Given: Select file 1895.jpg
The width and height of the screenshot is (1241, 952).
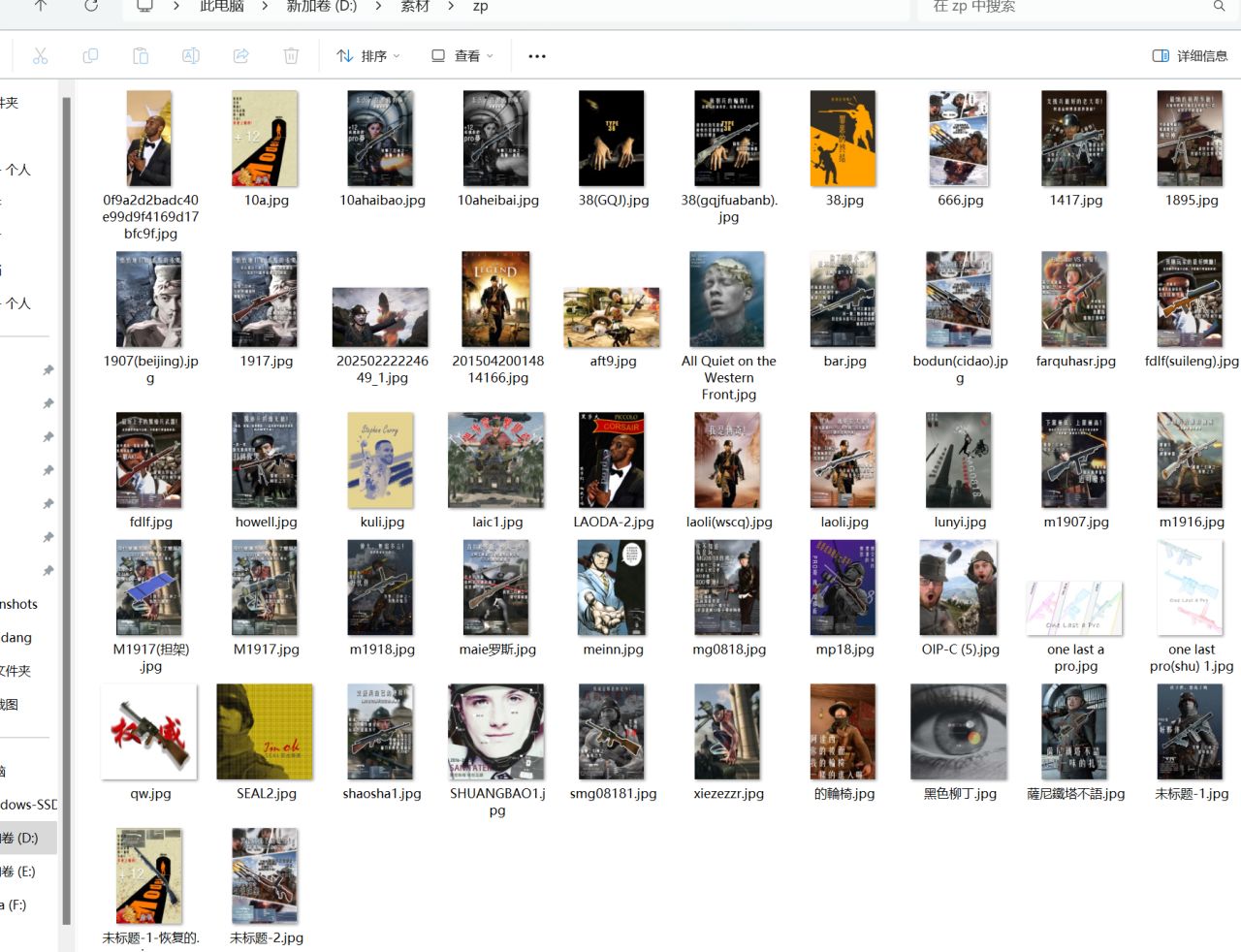Looking at the screenshot, I should [1192, 150].
